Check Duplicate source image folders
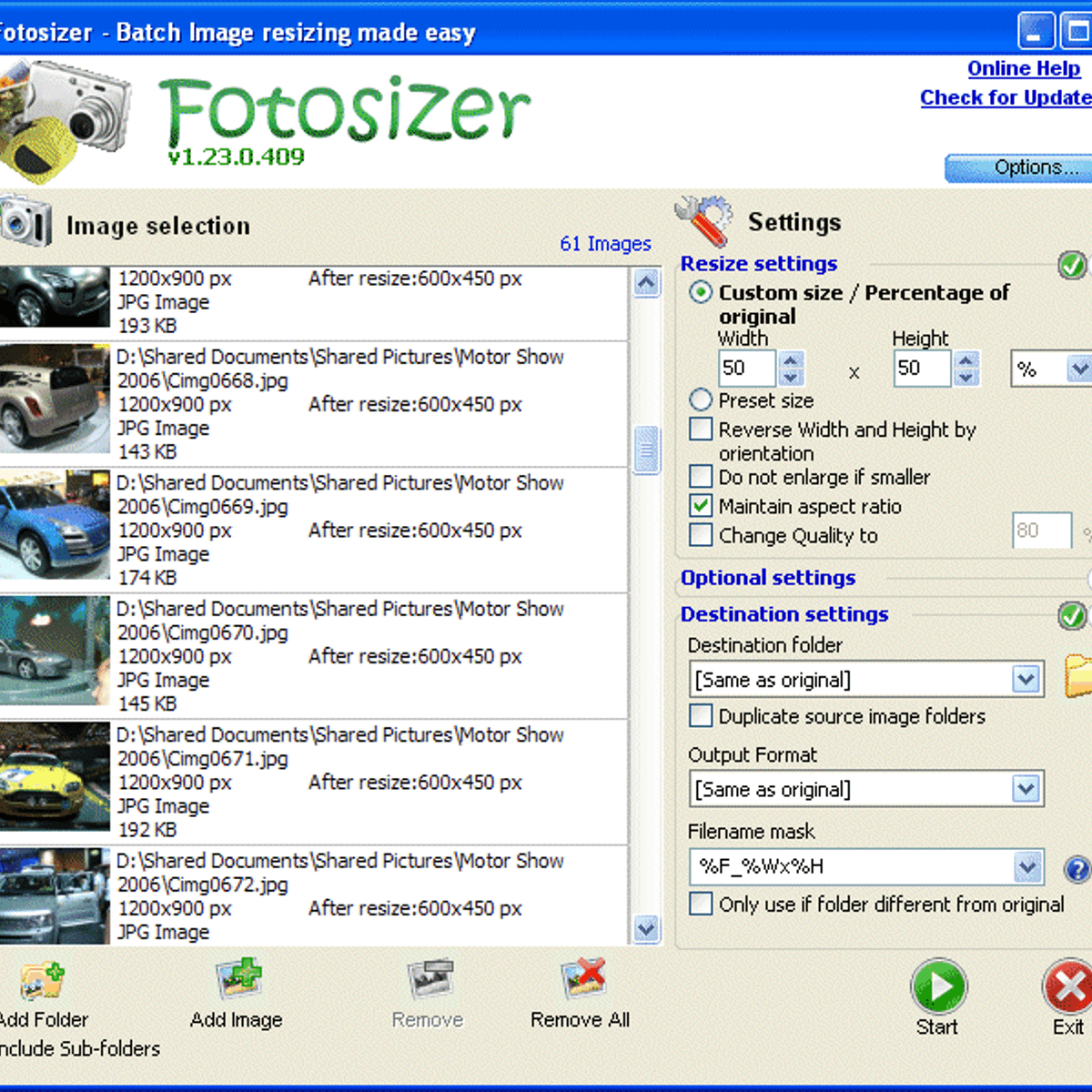The height and width of the screenshot is (1092, 1092). 701,715
